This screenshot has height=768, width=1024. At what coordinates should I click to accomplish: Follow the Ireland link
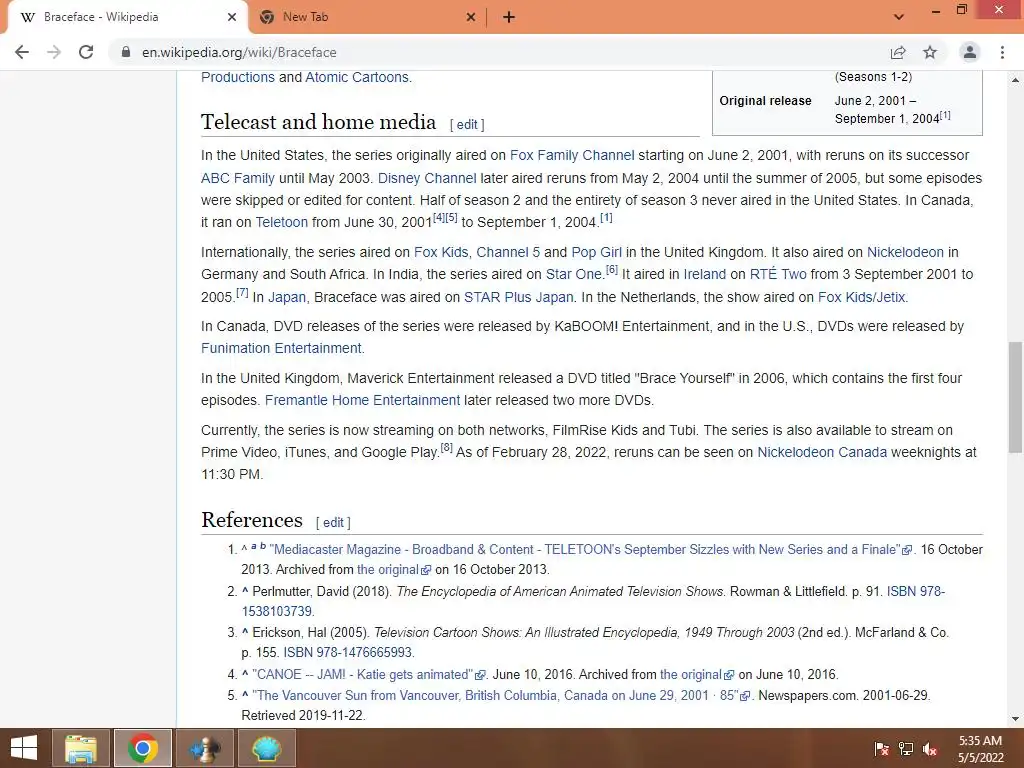pos(705,274)
